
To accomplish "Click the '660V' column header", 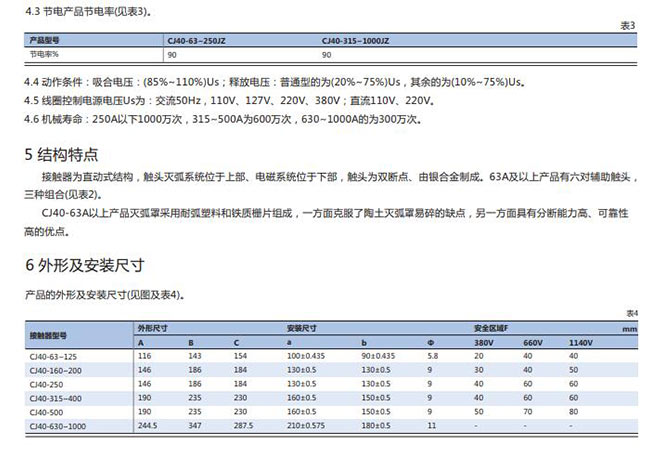I will pos(533,342).
